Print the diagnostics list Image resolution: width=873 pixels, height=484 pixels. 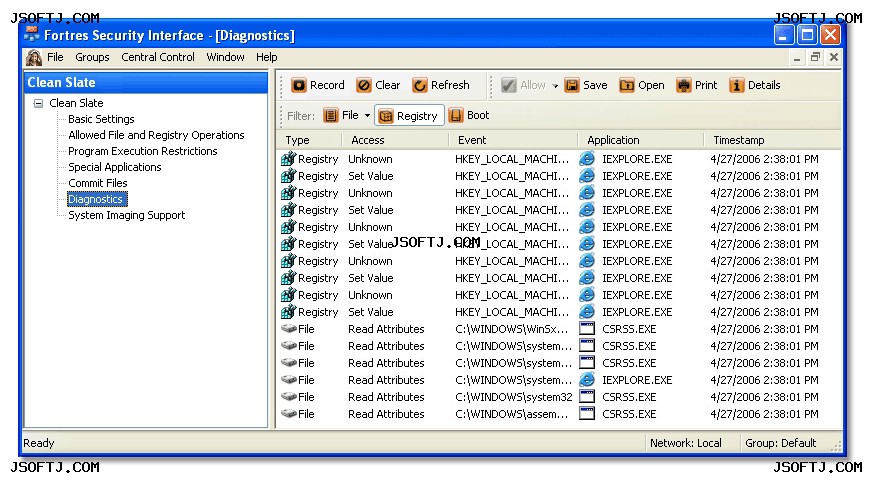(x=697, y=85)
